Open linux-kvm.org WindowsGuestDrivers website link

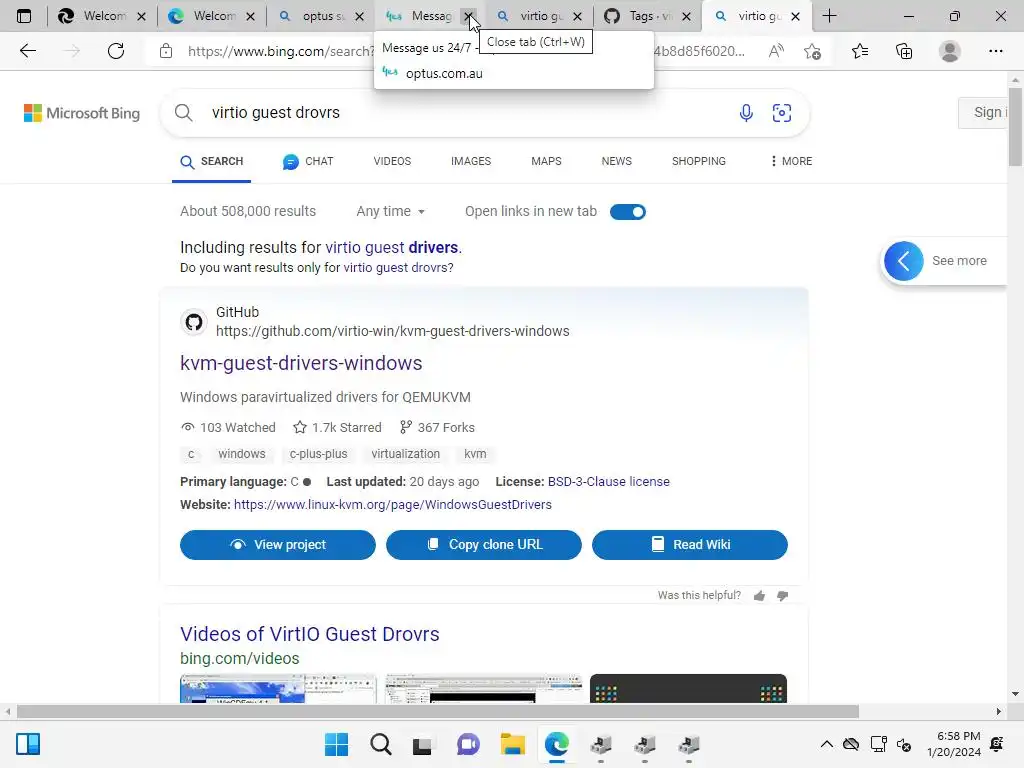point(392,505)
